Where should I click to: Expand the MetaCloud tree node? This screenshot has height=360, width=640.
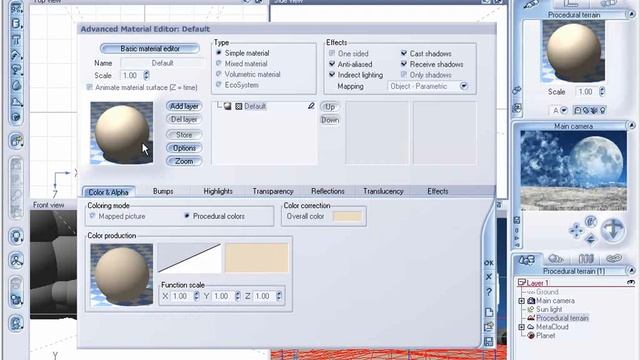(522, 327)
